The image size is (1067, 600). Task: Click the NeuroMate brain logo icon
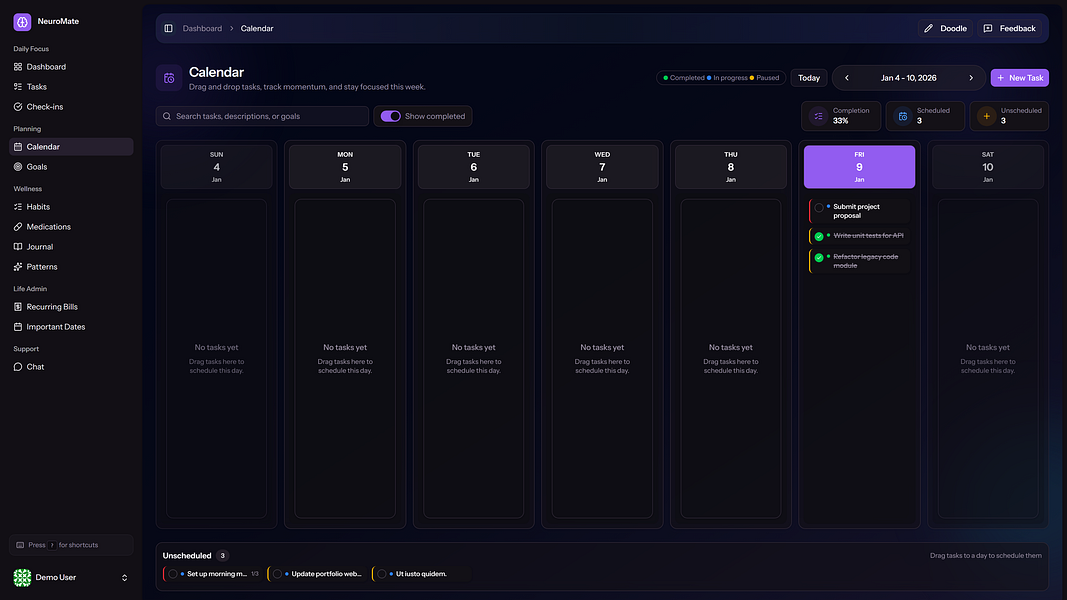point(22,21)
